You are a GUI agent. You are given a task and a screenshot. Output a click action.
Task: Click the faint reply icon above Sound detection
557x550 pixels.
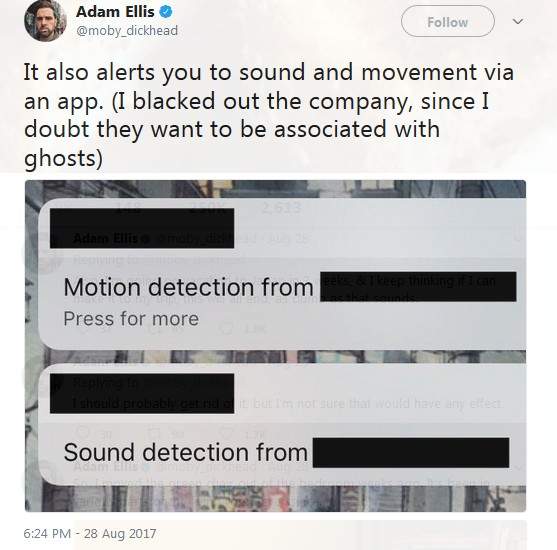84,432
